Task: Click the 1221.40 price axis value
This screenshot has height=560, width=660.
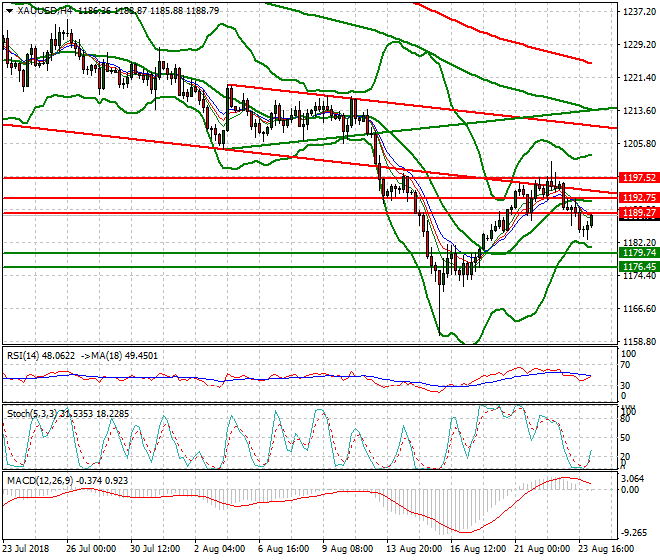Action: click(639, 77)
